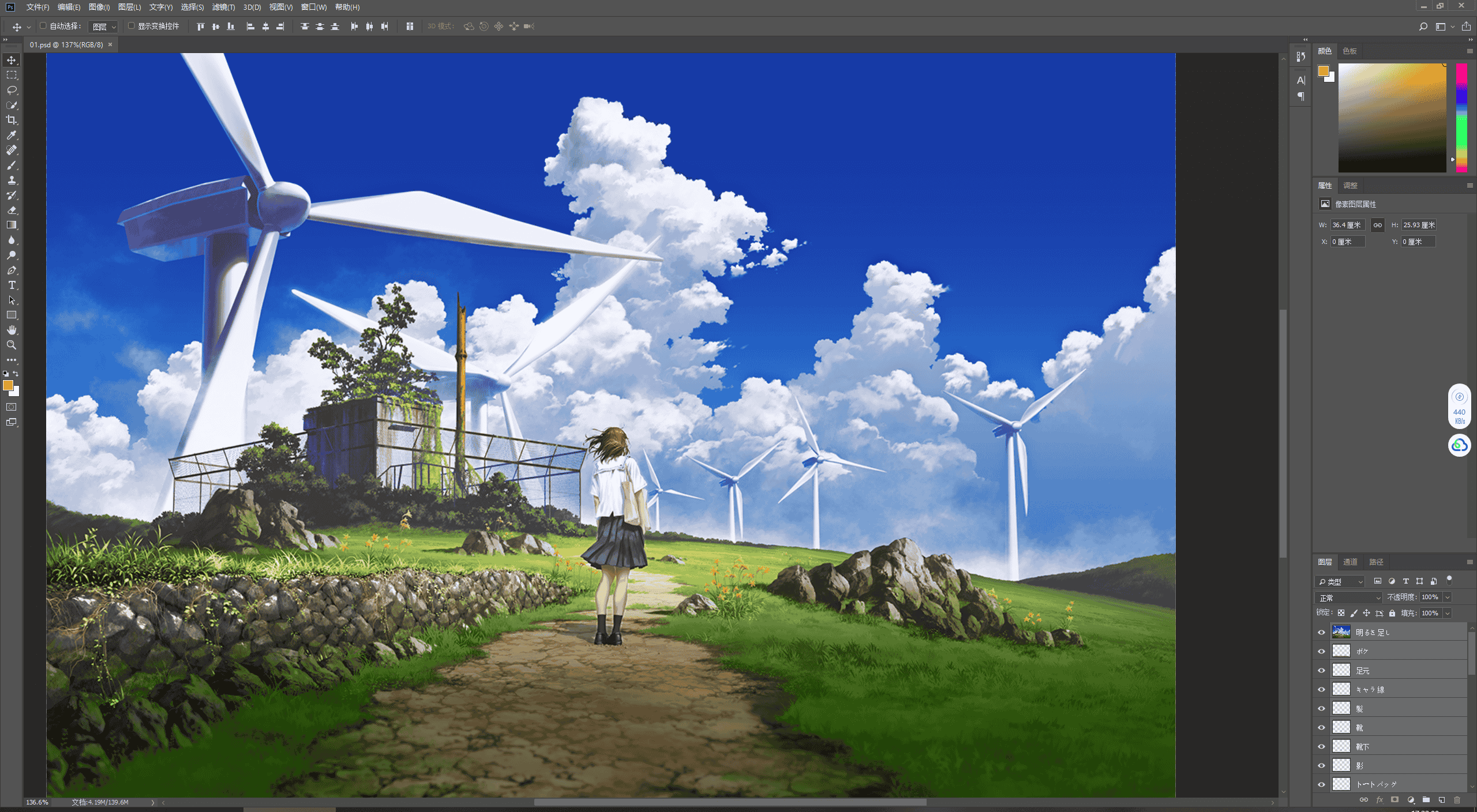
Task: Select the Lasso tool
Action: click(12, 90)
